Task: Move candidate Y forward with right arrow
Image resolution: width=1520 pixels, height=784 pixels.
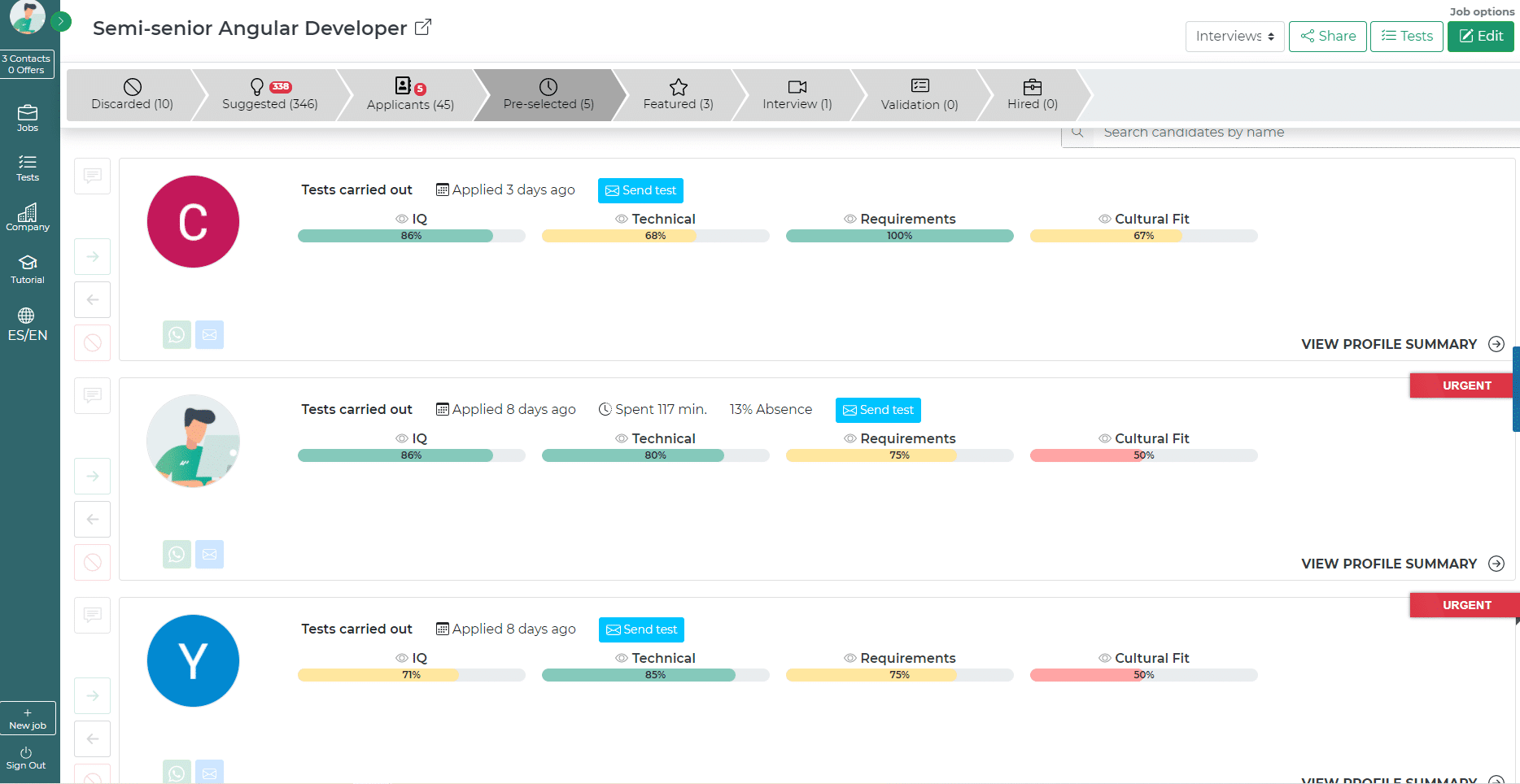Action: 93,696
